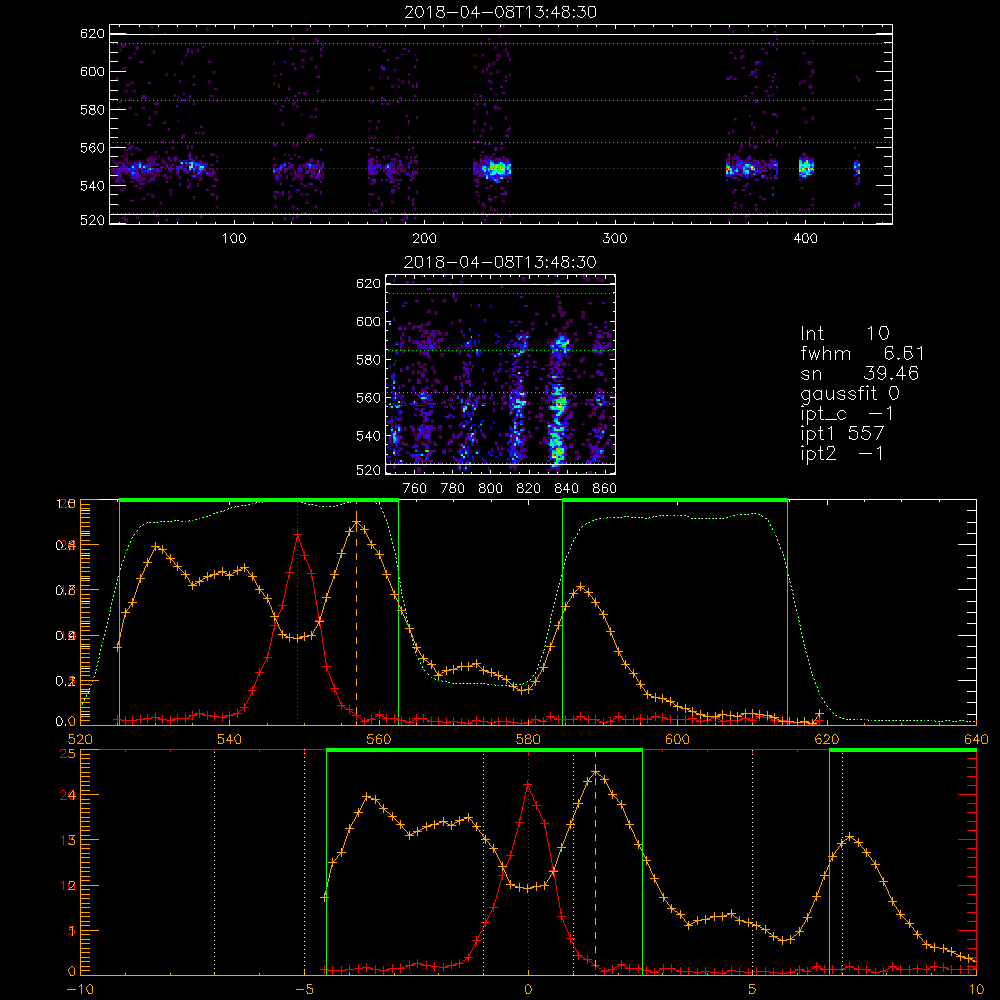This screenshot has width=1000, height=1000.
Task: Click the '820' tick on middle plot
Action: coord(529,489)
